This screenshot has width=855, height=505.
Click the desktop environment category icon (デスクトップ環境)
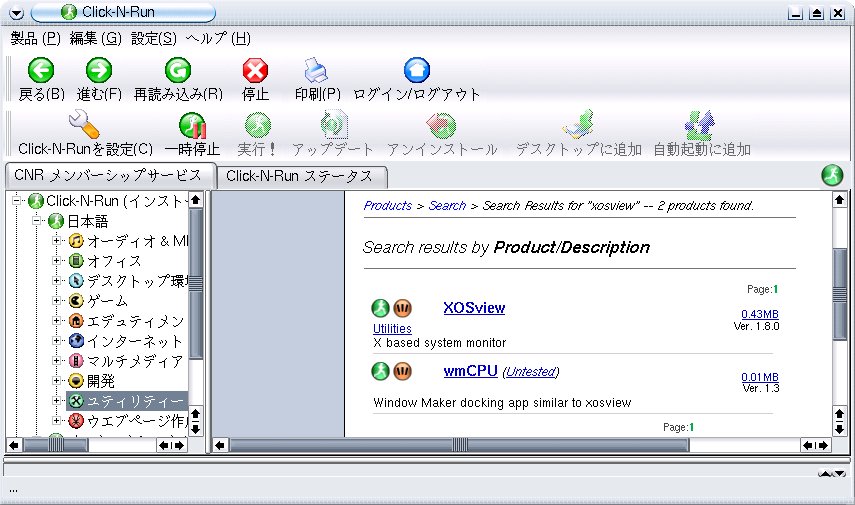[x=76, y=280]
